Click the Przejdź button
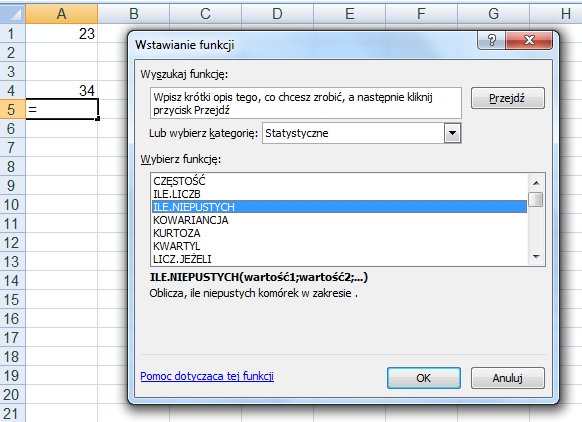 tap(507, 98)
